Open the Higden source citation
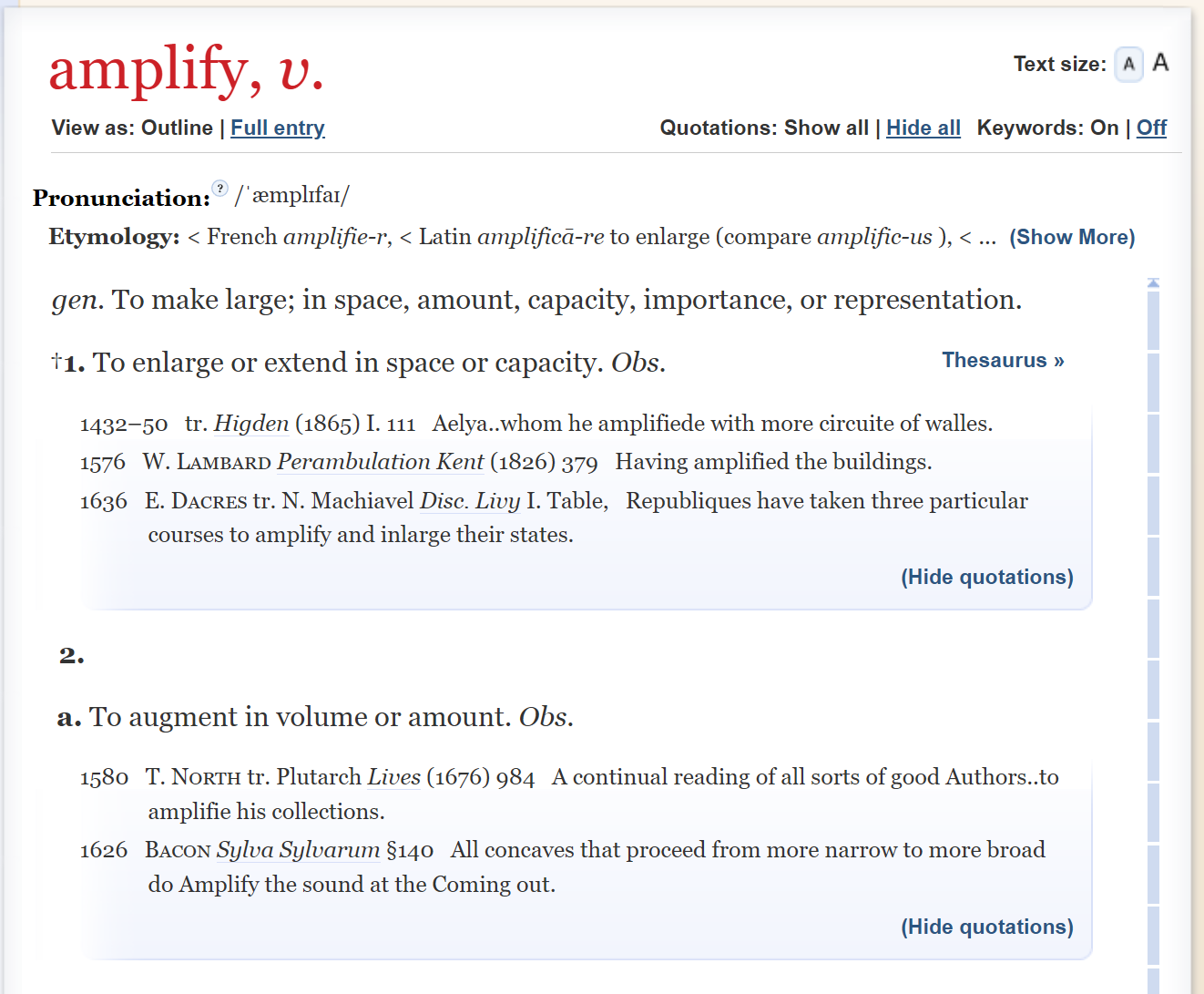The width and height of the screenshot is (1204, 994). [251, 424]
